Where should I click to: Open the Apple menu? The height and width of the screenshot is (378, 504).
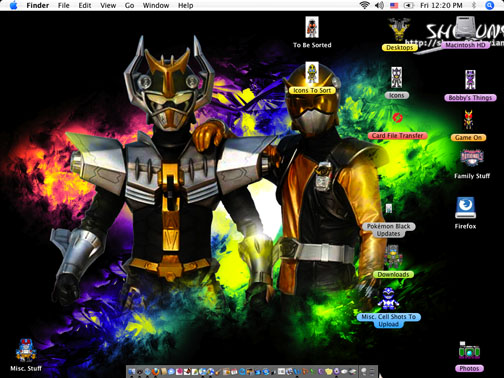[13, 5]
